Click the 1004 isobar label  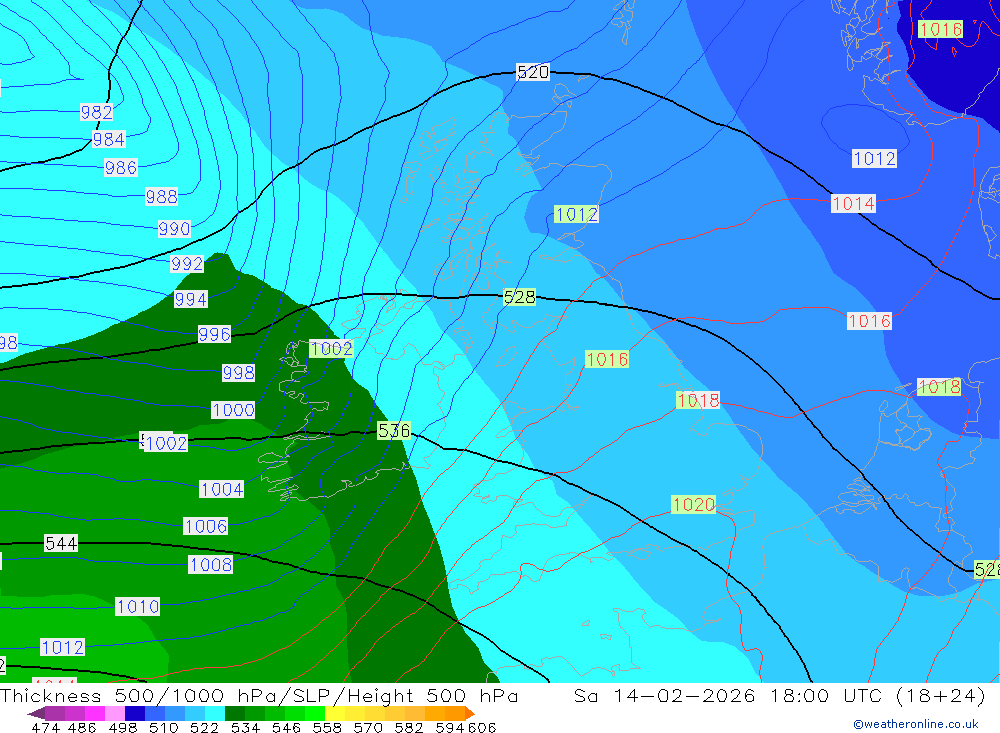click(x=222, y=489)
